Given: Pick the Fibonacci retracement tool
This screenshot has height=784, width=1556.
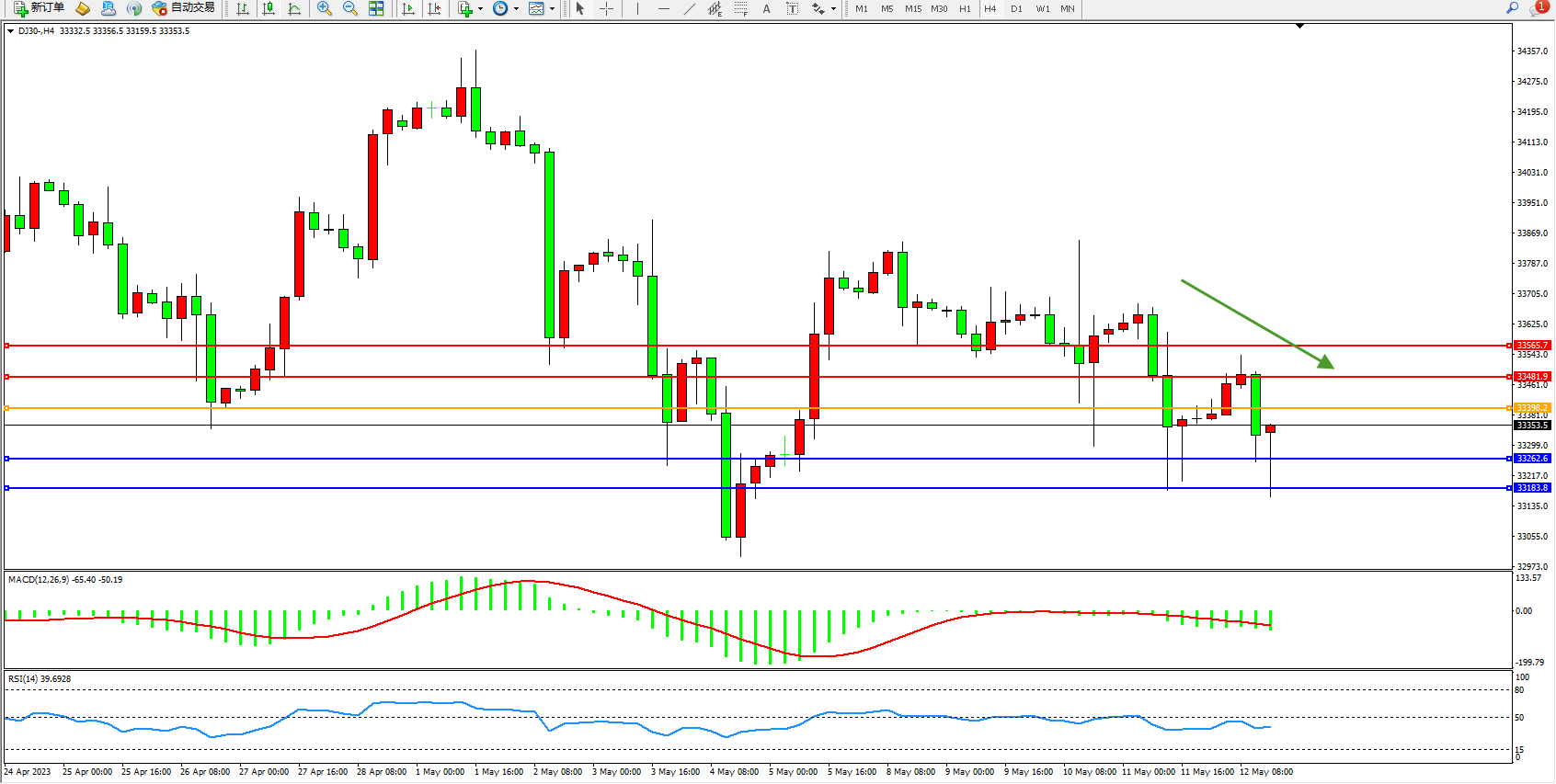Looking at the screenshot, I should pyautogui.click(x=741, y=8).
